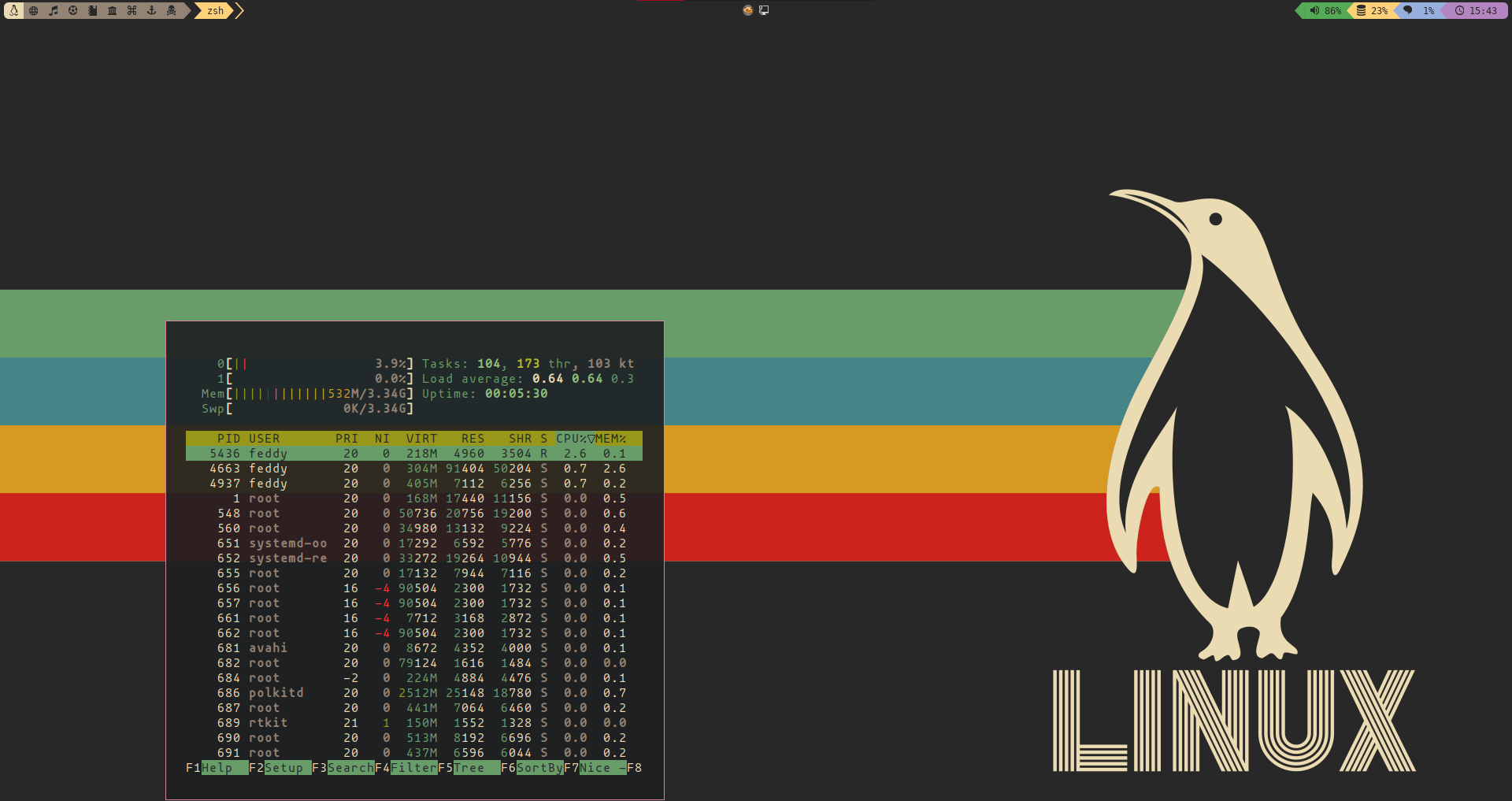Sort by the NI column header

pos(383,439)
